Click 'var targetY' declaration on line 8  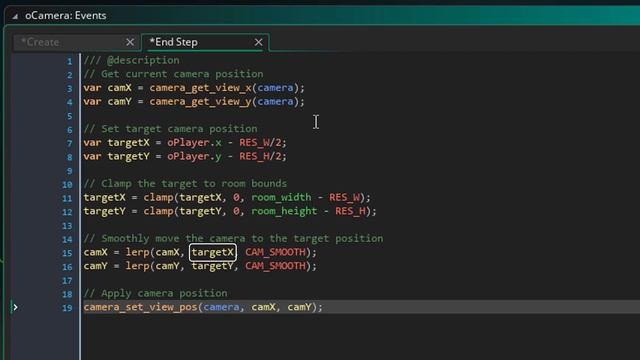click(x=116, y=156)
